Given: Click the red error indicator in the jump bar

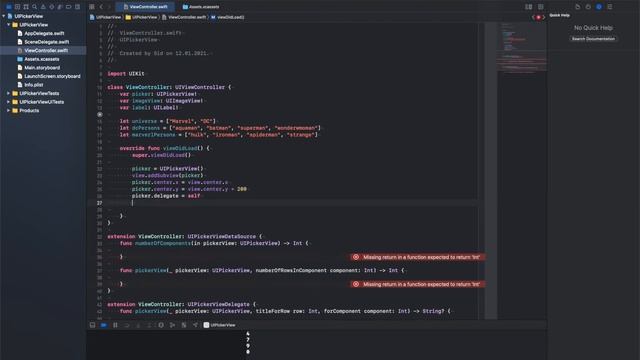Looking at the screenshot, I should (538, 17).
